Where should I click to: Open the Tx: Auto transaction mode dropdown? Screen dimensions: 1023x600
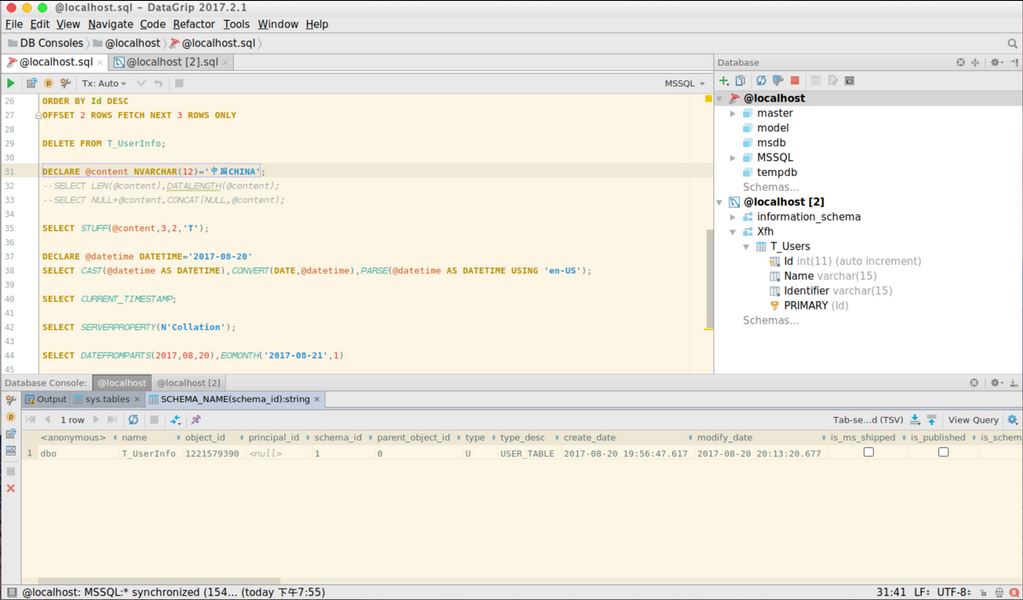point(104,84)
